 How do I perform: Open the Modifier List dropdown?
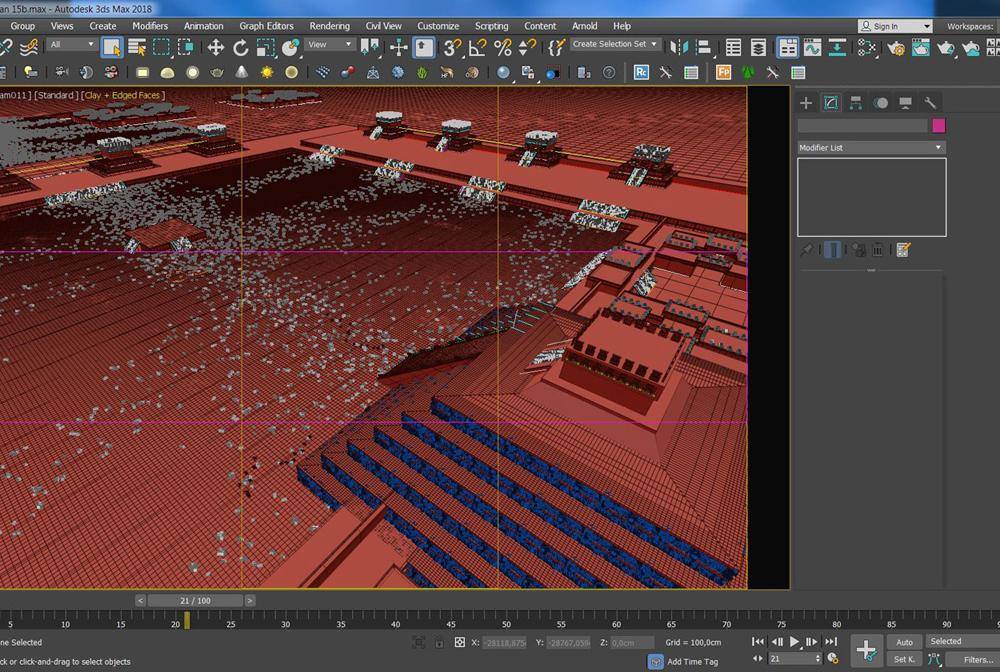(x=870, y=147)
